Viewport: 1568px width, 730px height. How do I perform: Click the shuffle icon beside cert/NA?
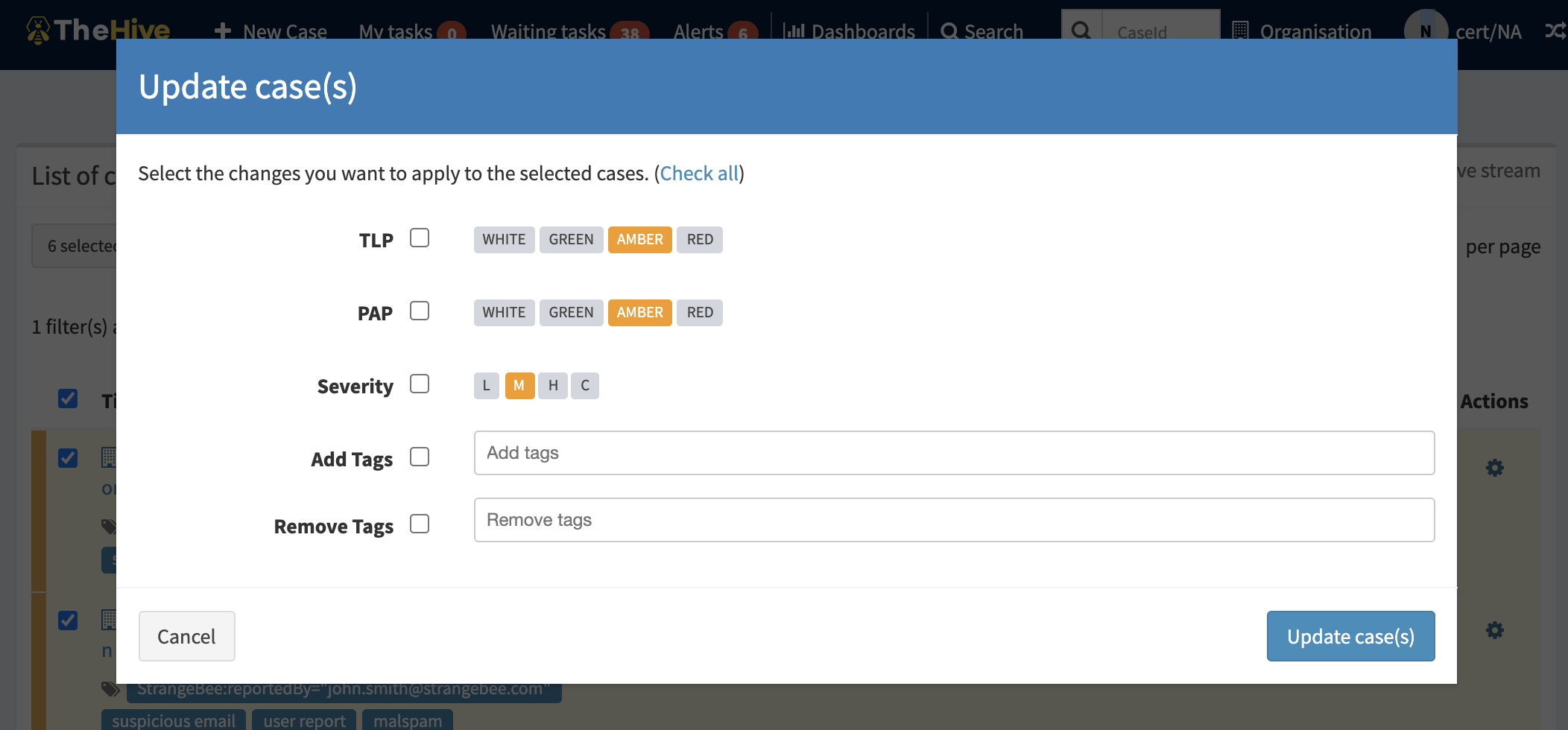[1555, 31]
